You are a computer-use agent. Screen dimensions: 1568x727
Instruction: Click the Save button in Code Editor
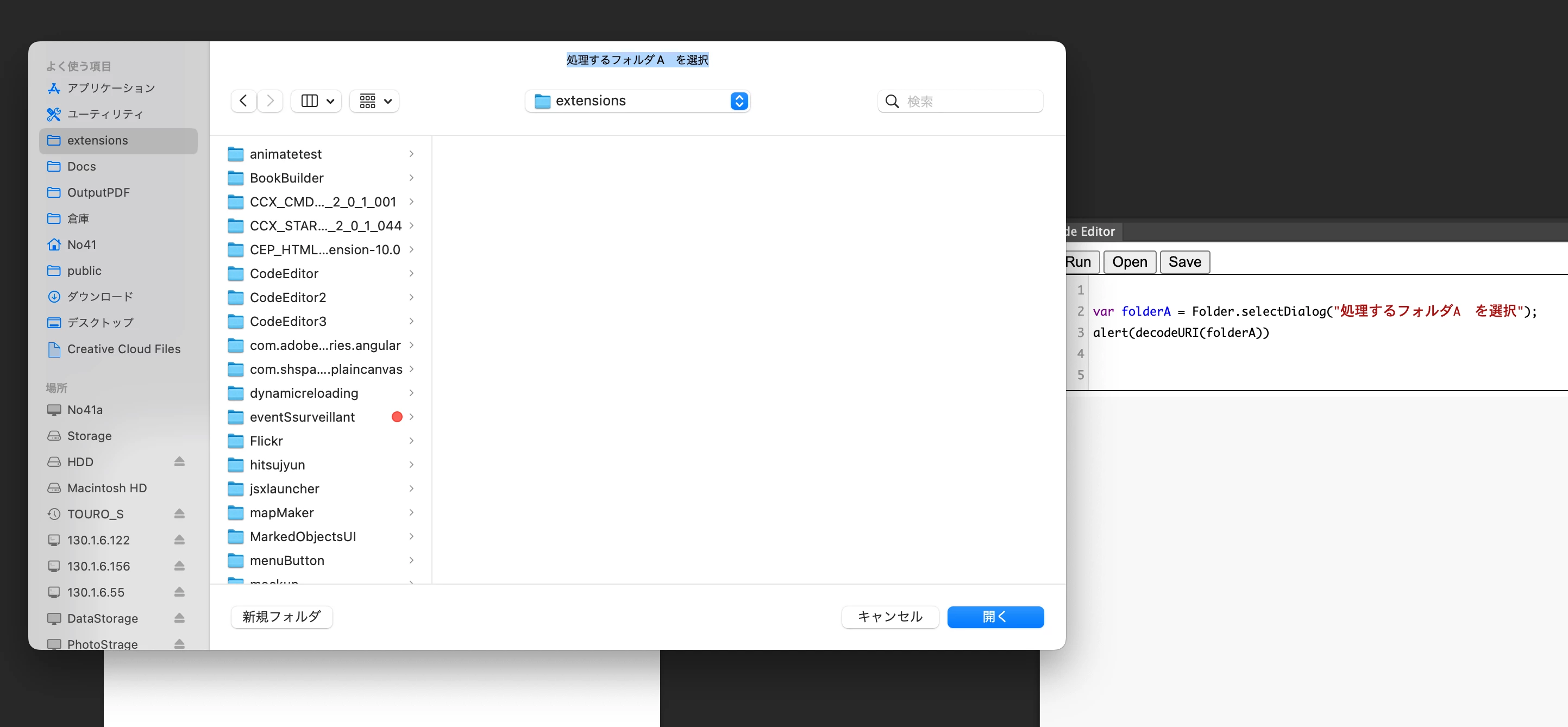(x=1184, y=262)
